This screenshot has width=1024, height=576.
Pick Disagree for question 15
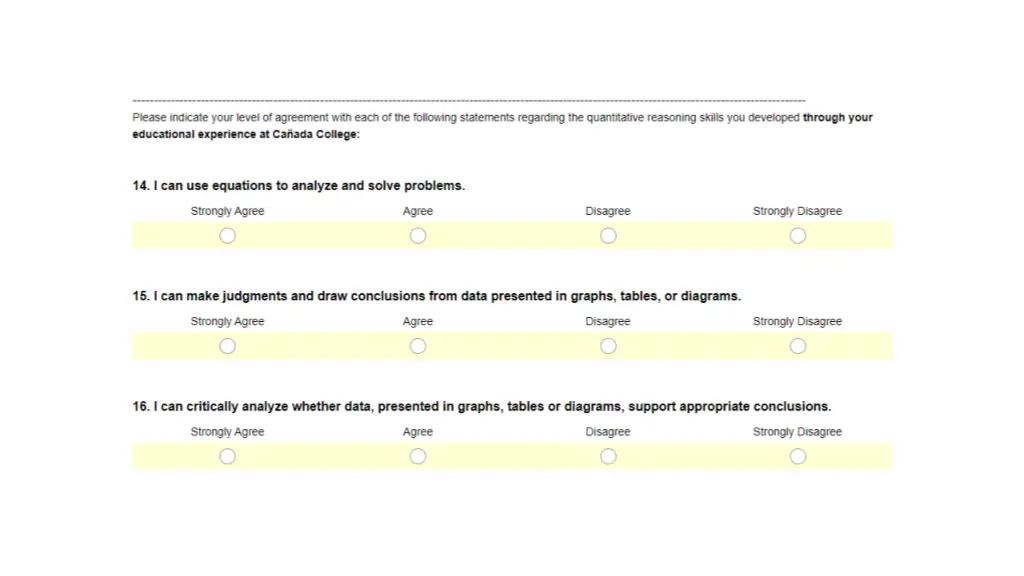coord(608,346)
